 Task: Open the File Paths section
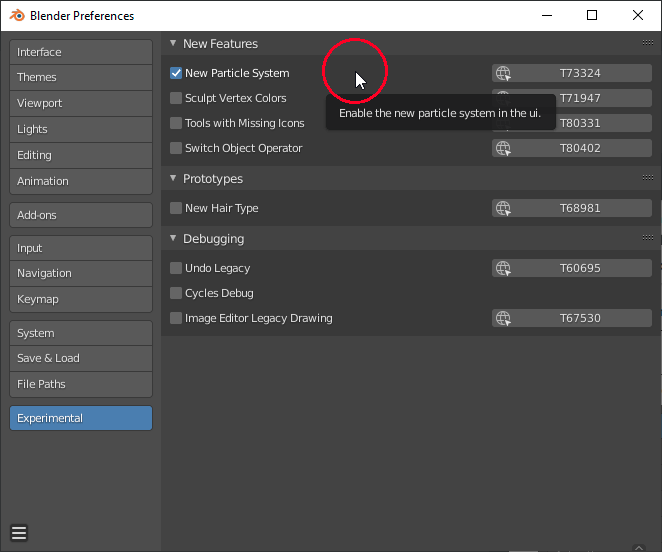pos(81,384)
